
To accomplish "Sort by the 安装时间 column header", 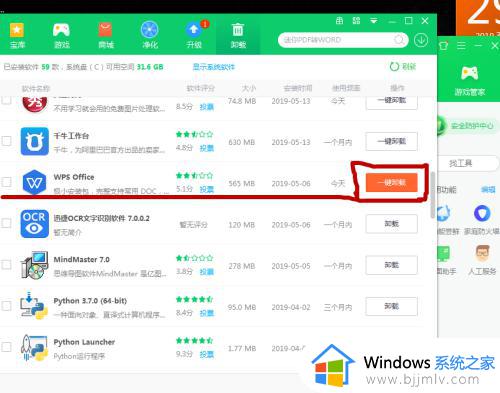I will (298, 88).
